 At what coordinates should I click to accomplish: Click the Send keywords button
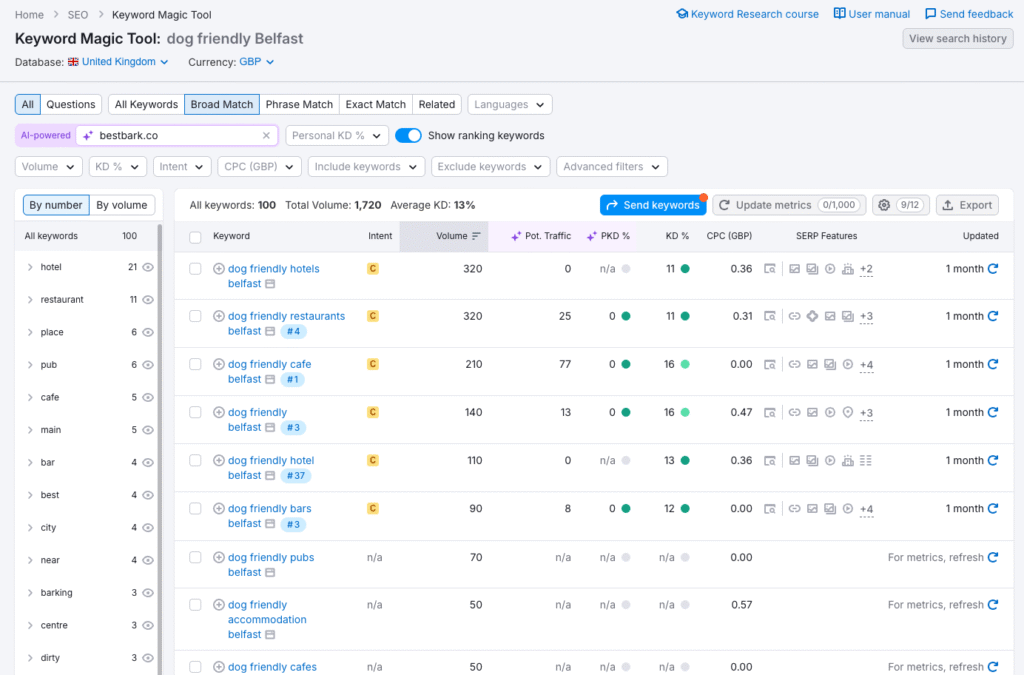pyautogui.click(x=652, y=205)
